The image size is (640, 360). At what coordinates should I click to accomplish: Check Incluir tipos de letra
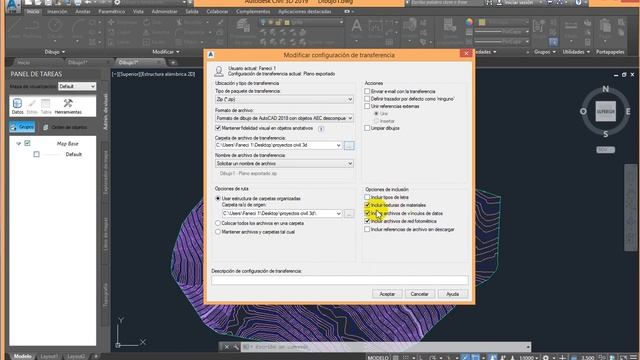(367, 197)
